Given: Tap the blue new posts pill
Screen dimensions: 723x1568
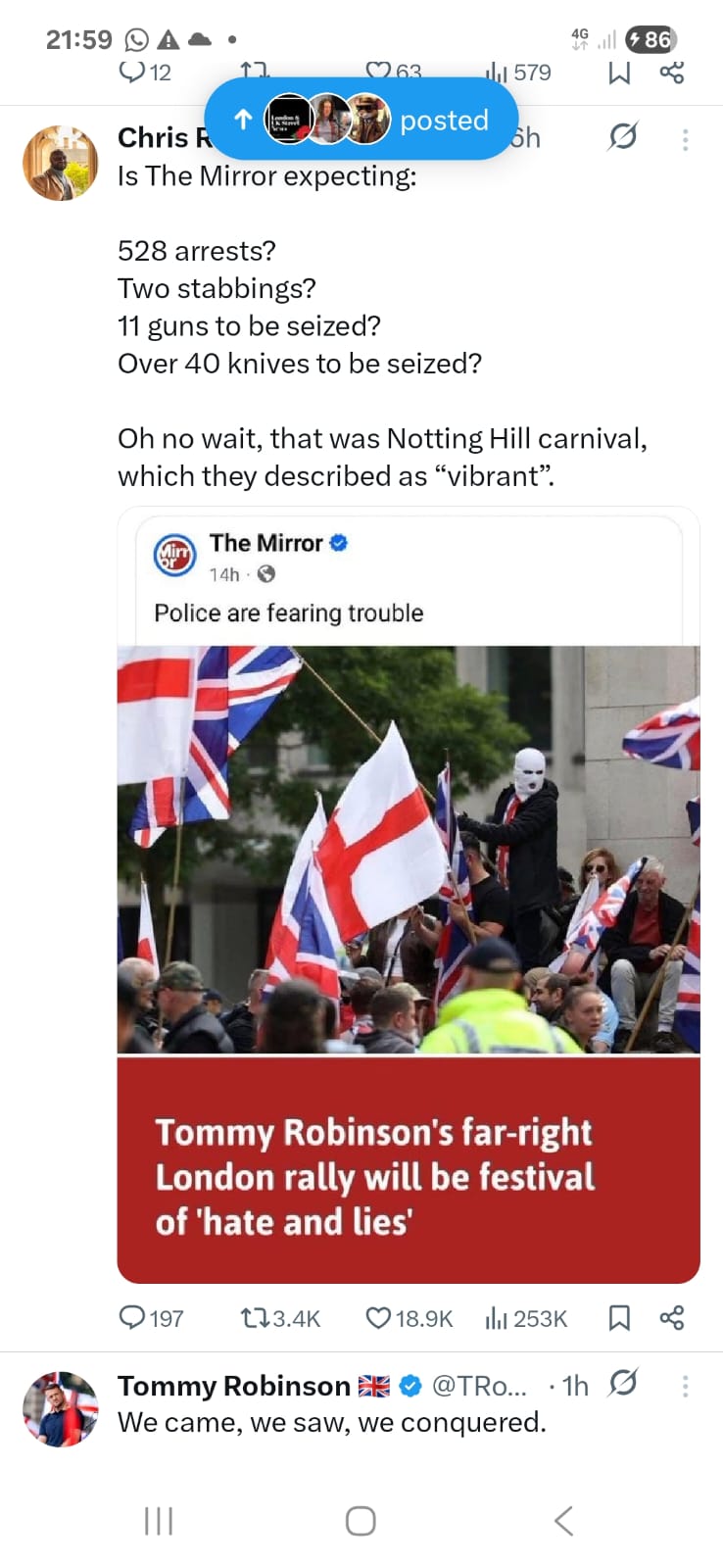Looking at the screenshot, I should pos(361,120).
